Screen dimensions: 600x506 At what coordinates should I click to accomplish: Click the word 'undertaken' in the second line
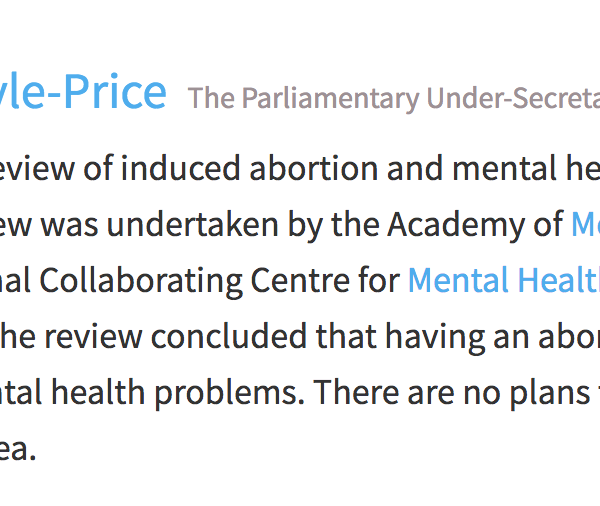(192, 225)
